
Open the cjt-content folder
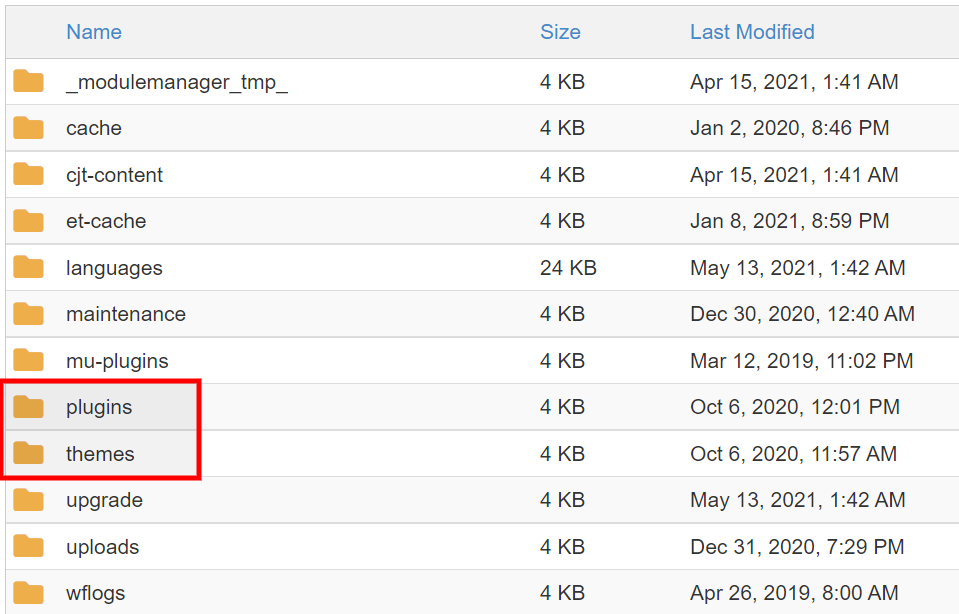tap(114, 174)
